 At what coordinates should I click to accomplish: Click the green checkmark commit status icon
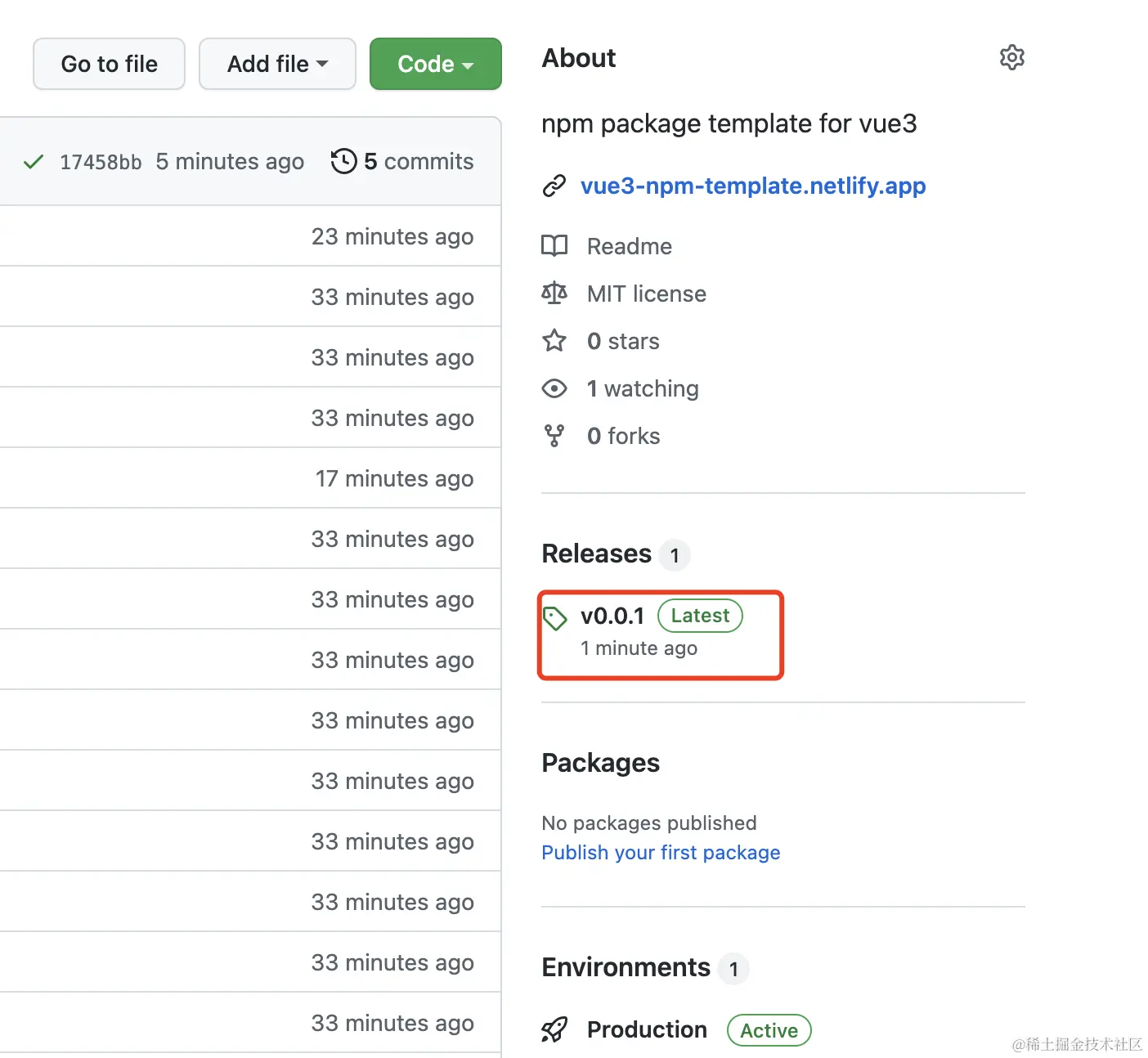[x=34, y=162]
